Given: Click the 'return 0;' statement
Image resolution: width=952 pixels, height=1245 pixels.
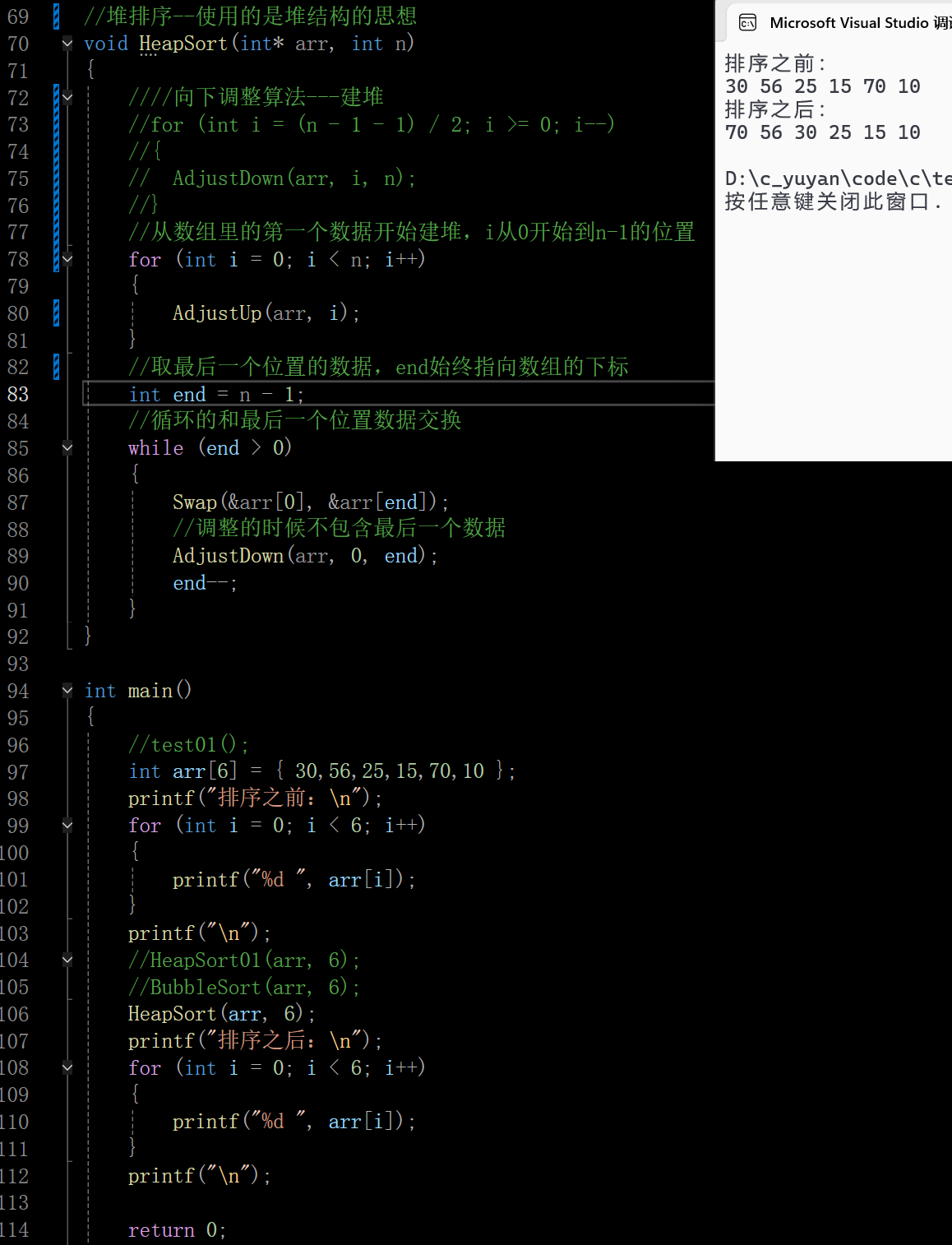Looking at the screenshot, I should 177,1229.
